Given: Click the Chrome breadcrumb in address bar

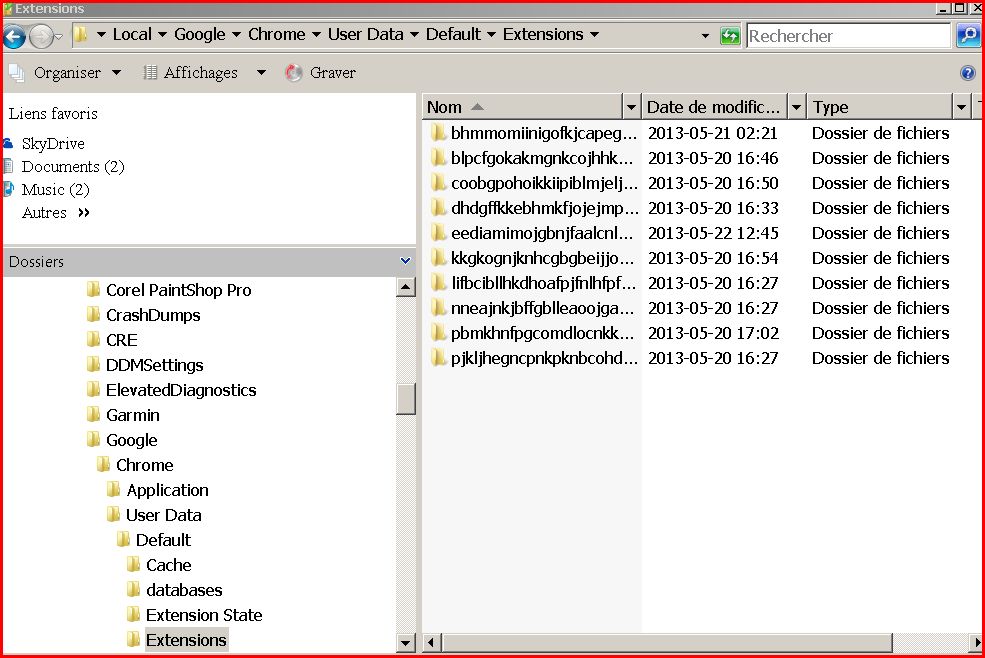Looking at the screenshot, I should coord(276,34).
